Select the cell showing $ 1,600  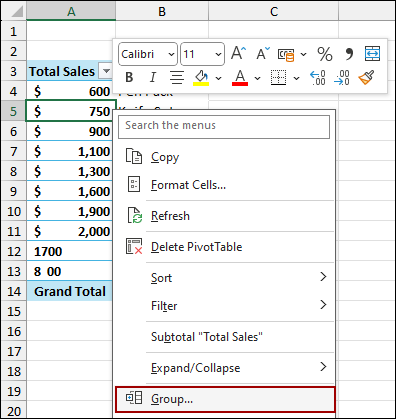(70, 191)
